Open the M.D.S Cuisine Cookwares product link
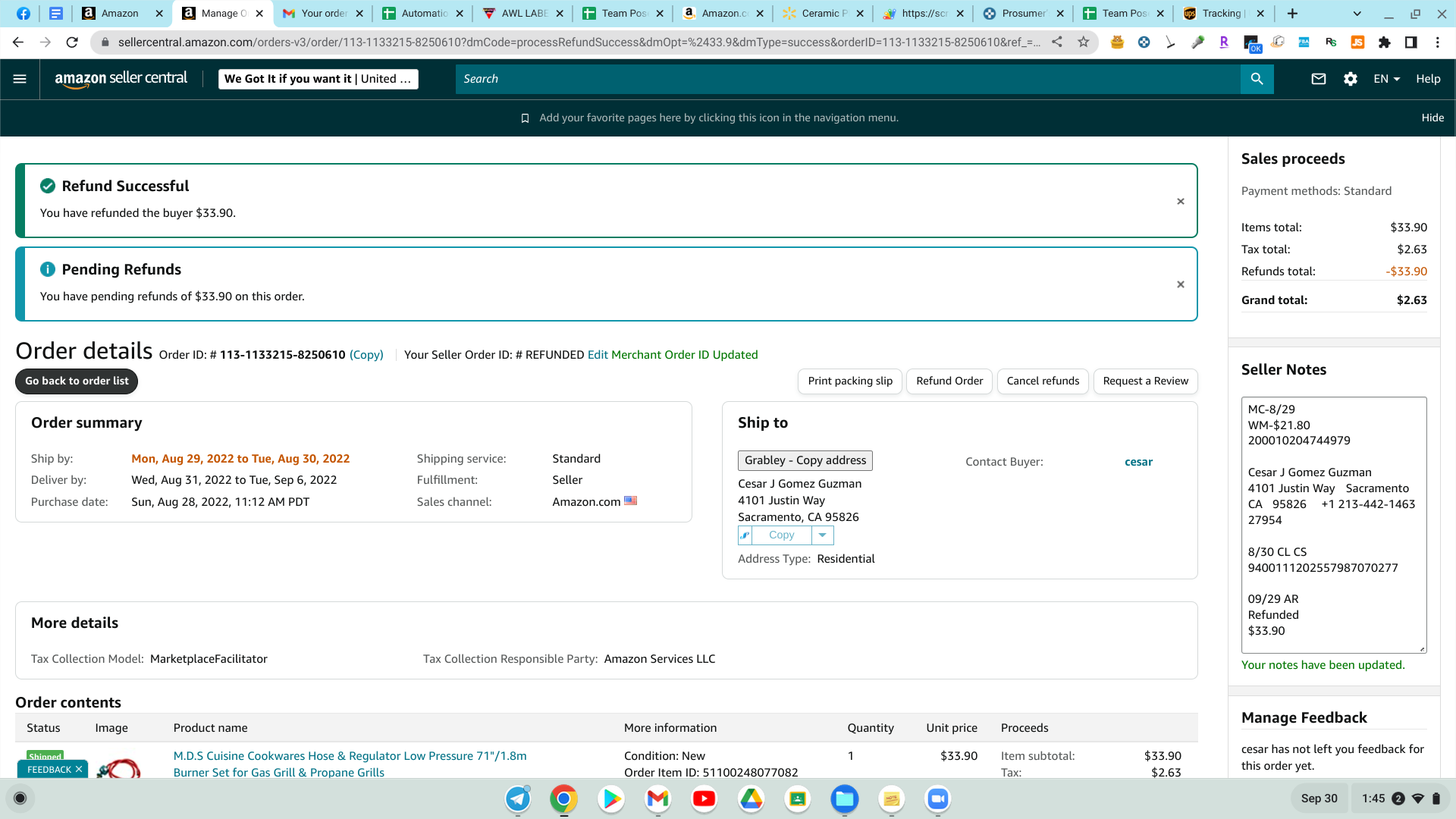The image size is (1456, 819). tap(350, 764)
